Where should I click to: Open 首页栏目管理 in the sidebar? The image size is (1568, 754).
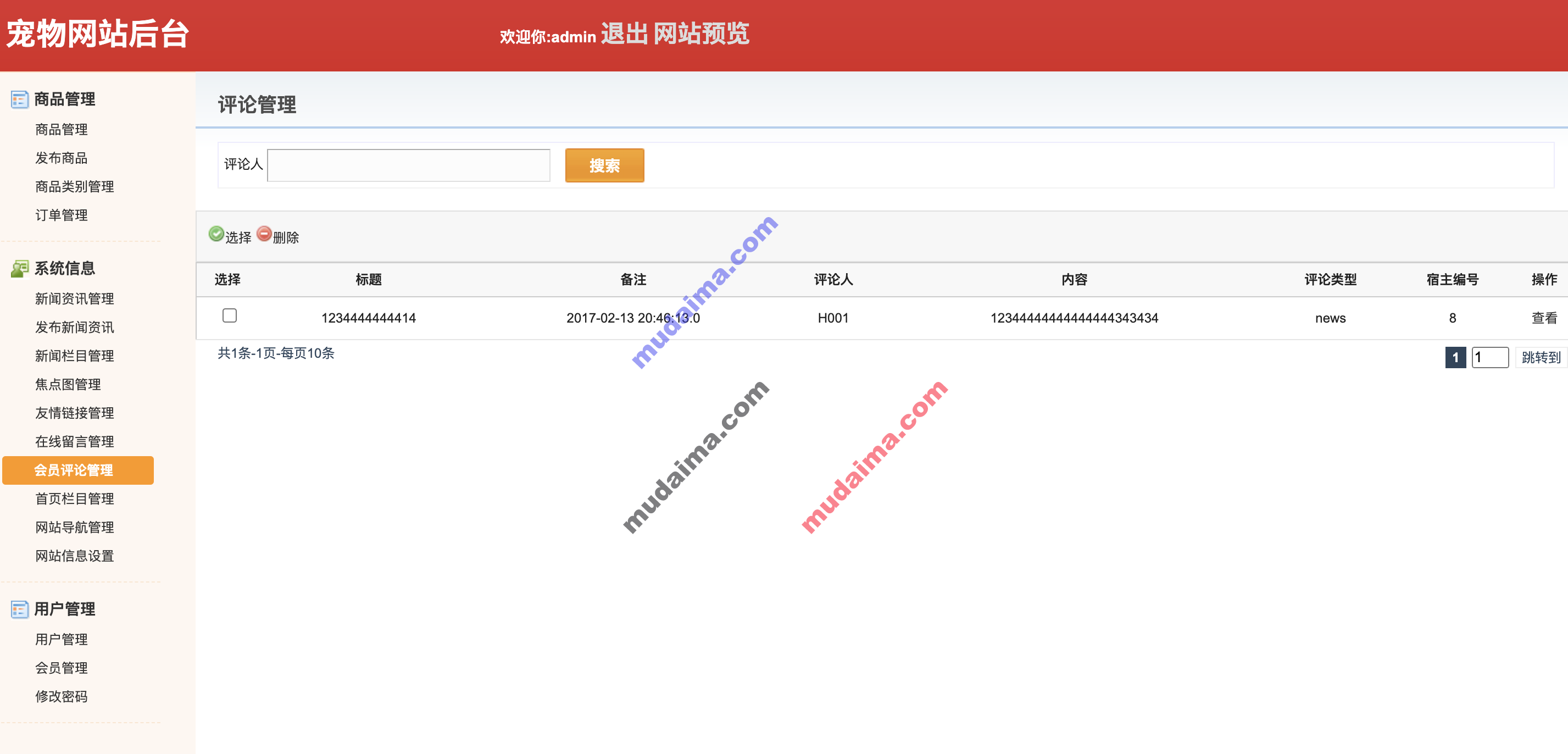75,500
